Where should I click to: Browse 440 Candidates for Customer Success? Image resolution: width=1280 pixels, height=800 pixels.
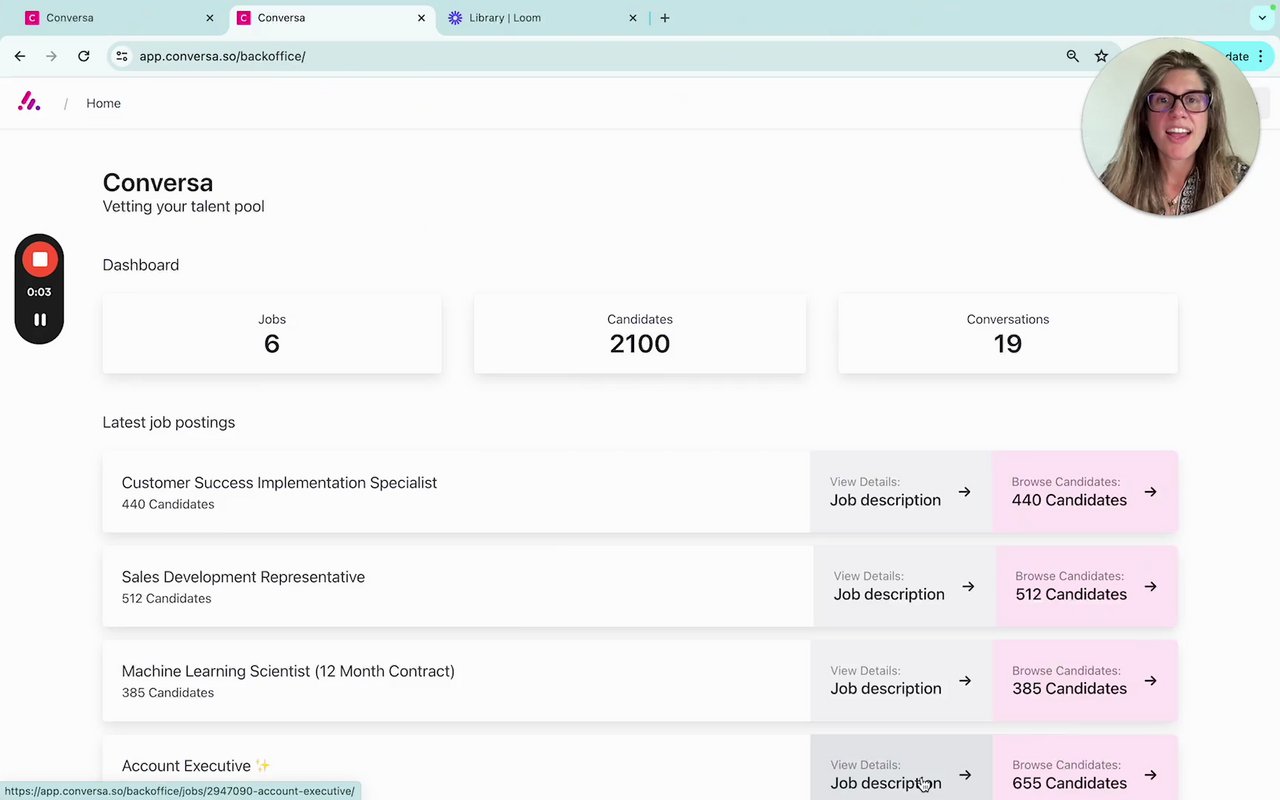click(x=1085, y=492)
